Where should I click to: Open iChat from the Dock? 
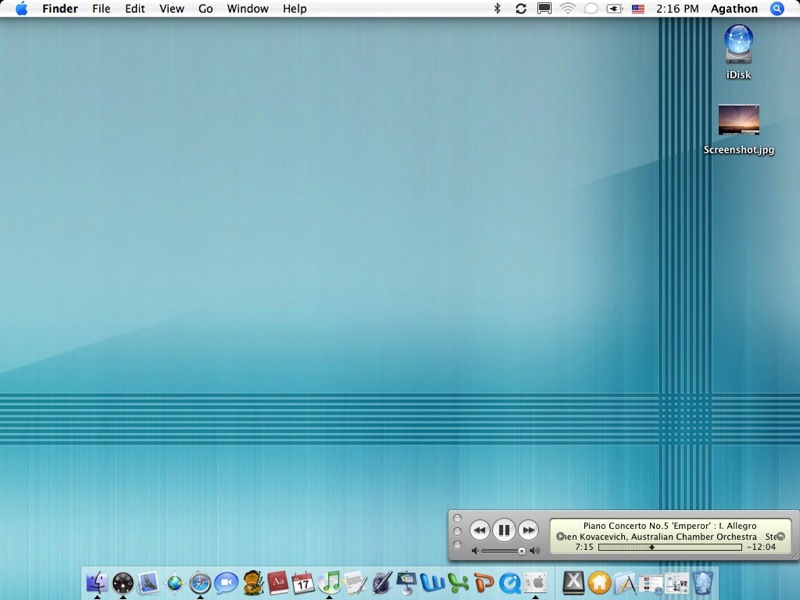(226, 582)
